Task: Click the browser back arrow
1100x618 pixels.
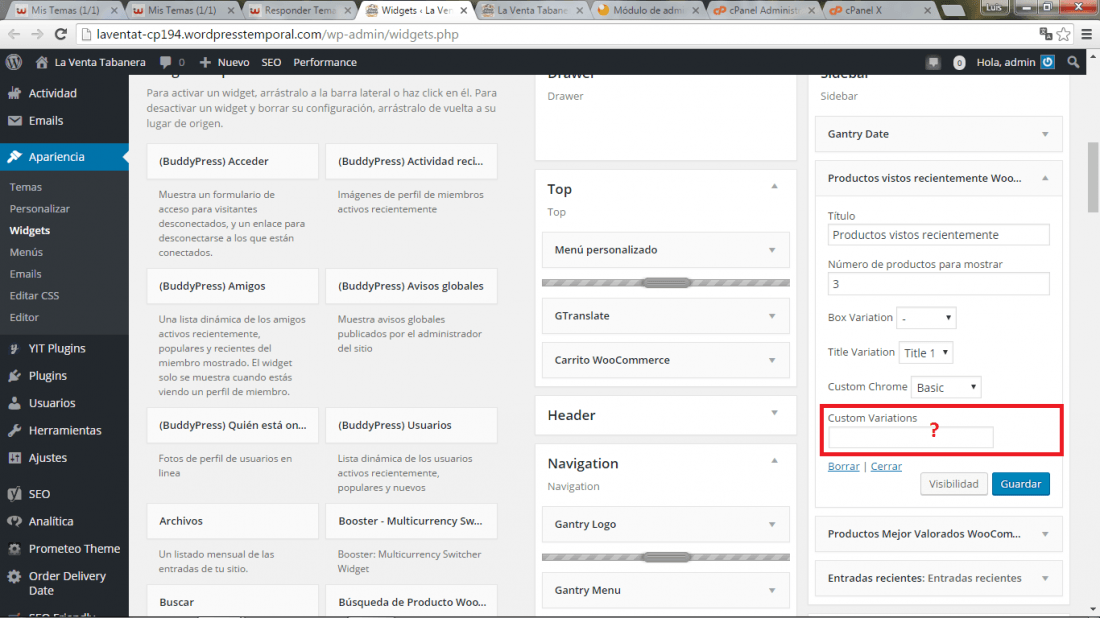Action: coord(14,34)
